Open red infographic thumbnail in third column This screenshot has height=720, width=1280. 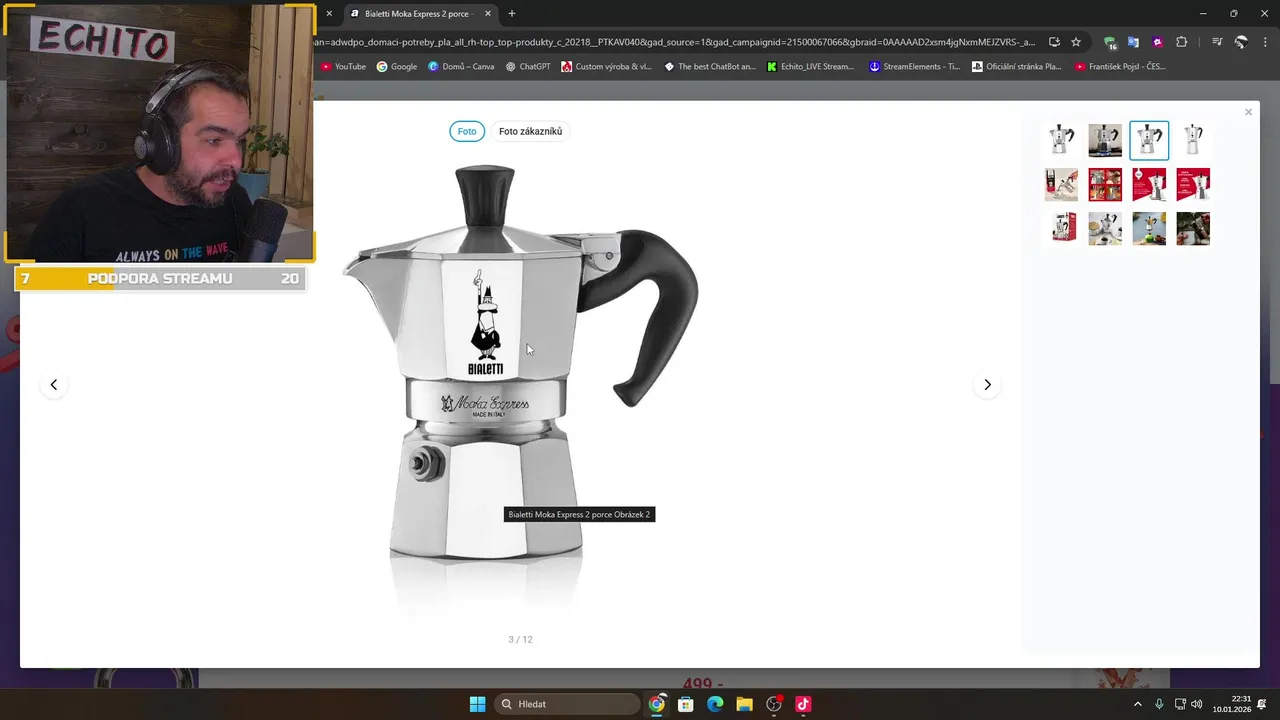[1149, 185]
